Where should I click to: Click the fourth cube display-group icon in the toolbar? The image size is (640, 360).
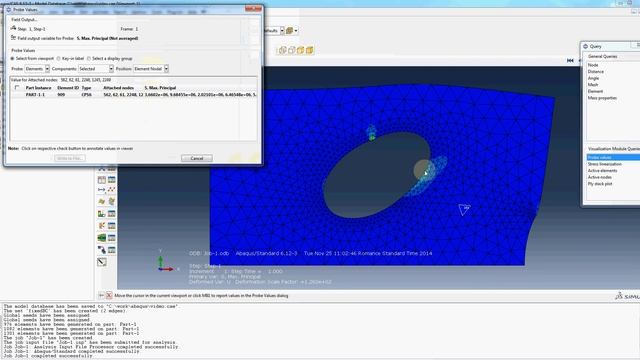tap(310, 50)
